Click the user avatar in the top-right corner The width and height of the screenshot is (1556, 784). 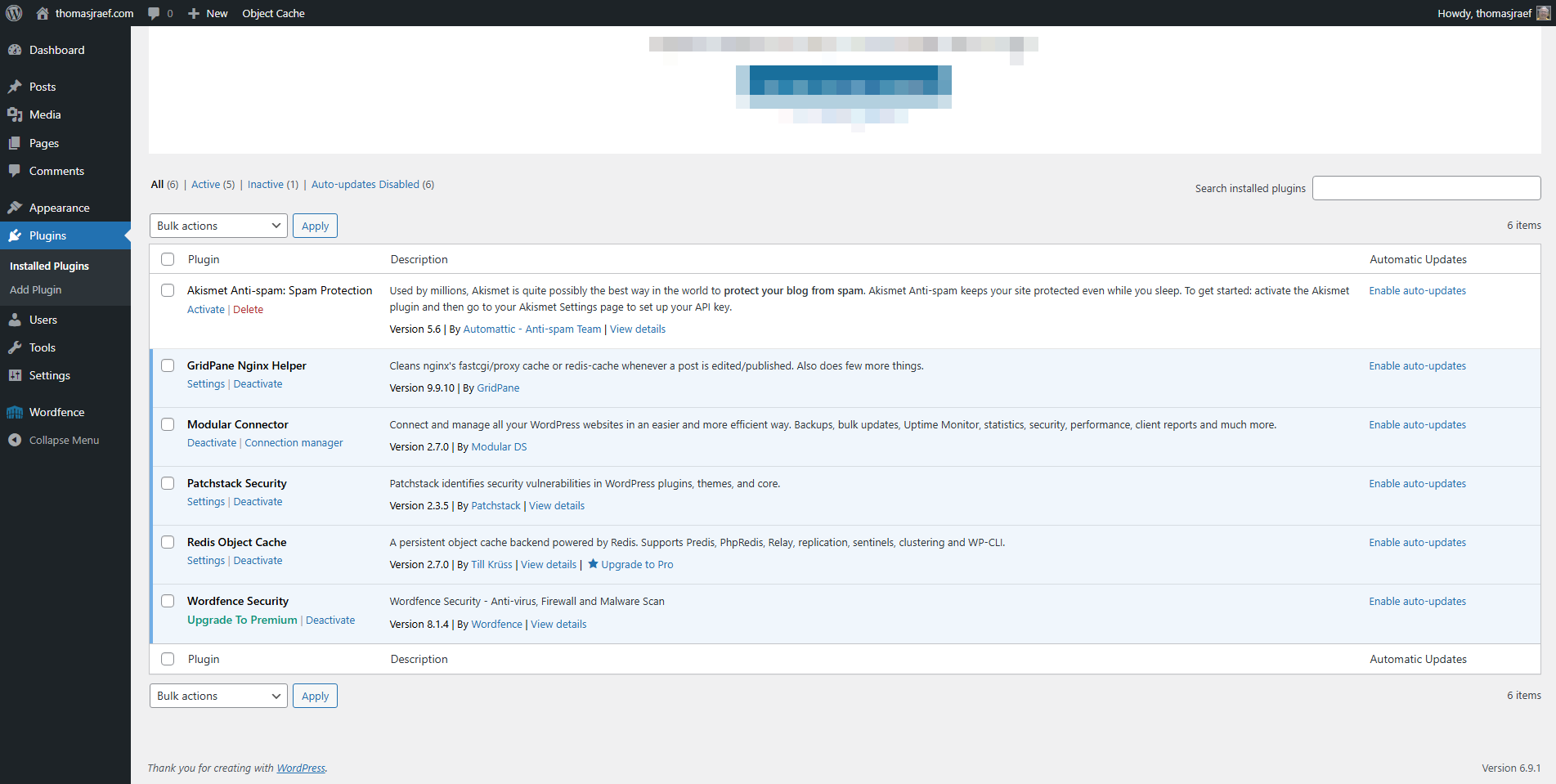[1543, 13]
